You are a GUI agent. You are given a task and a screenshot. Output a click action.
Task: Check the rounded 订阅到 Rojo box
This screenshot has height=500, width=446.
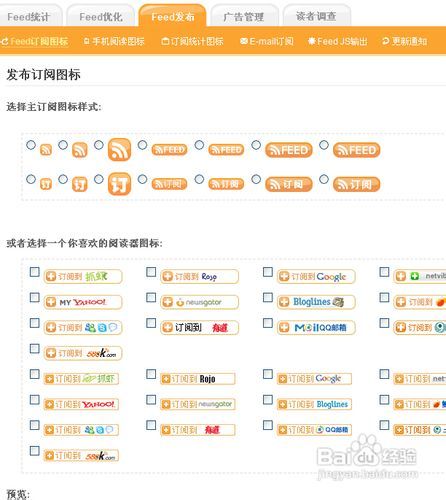pos(151,272)
